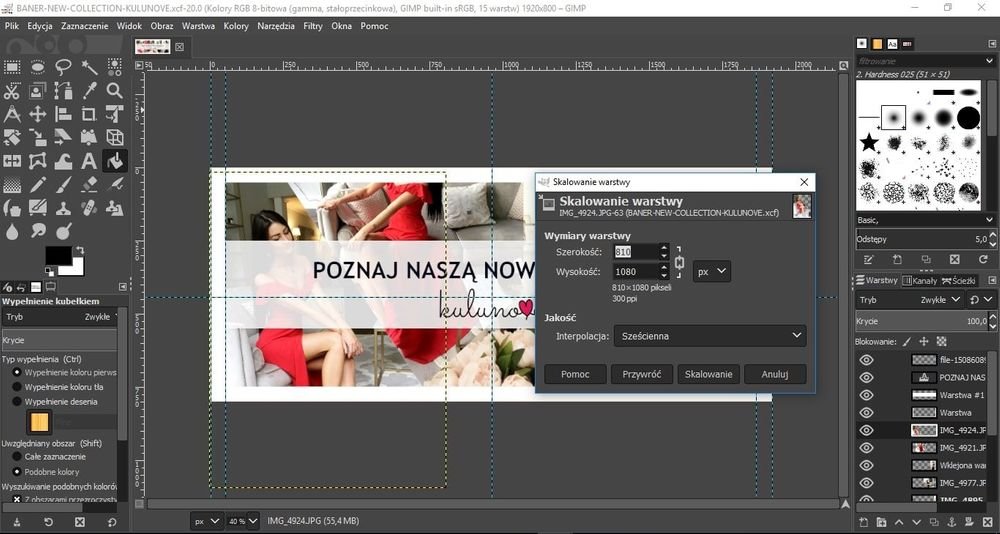Activate the Paths tool
Viewport: 1000px width, 534px height.
(x=63, y=91)
